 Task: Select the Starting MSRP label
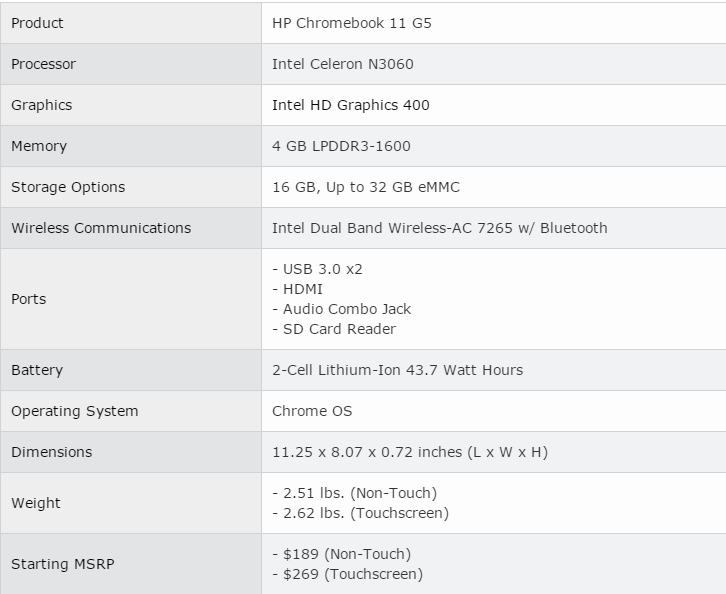click(63, 564)
